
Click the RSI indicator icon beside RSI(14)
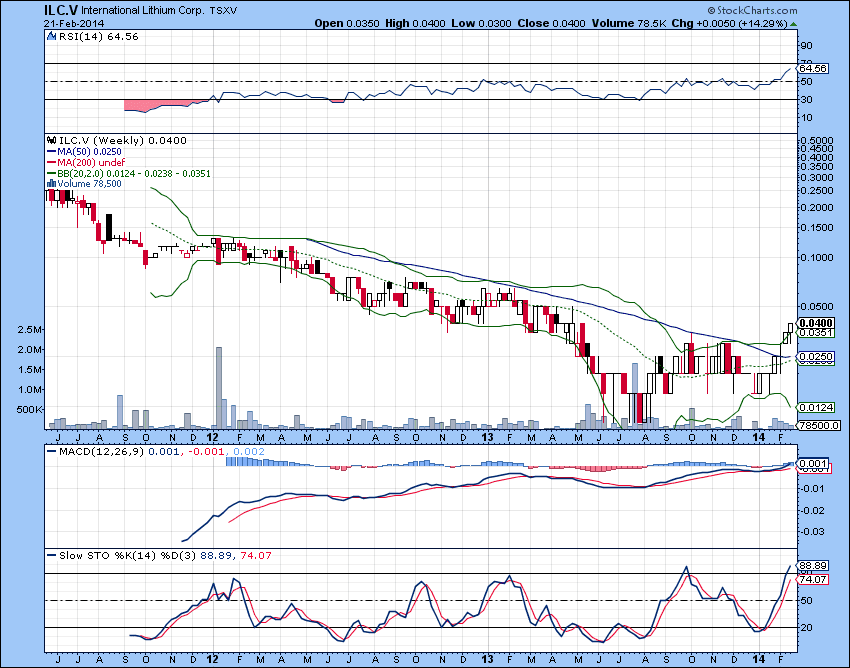(51, 36)
